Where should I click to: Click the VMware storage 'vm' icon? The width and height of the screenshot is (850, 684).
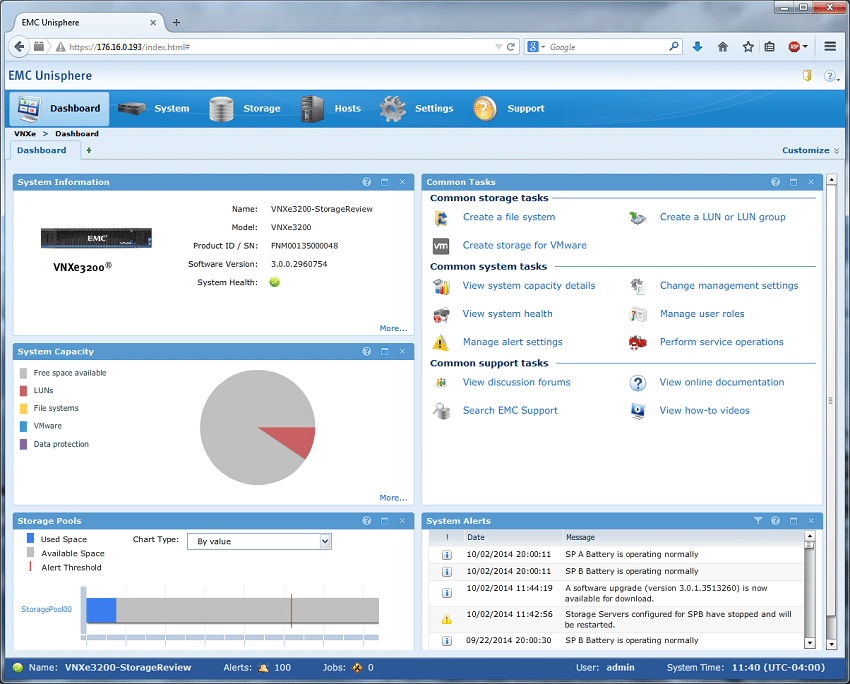tap(441, 246)
